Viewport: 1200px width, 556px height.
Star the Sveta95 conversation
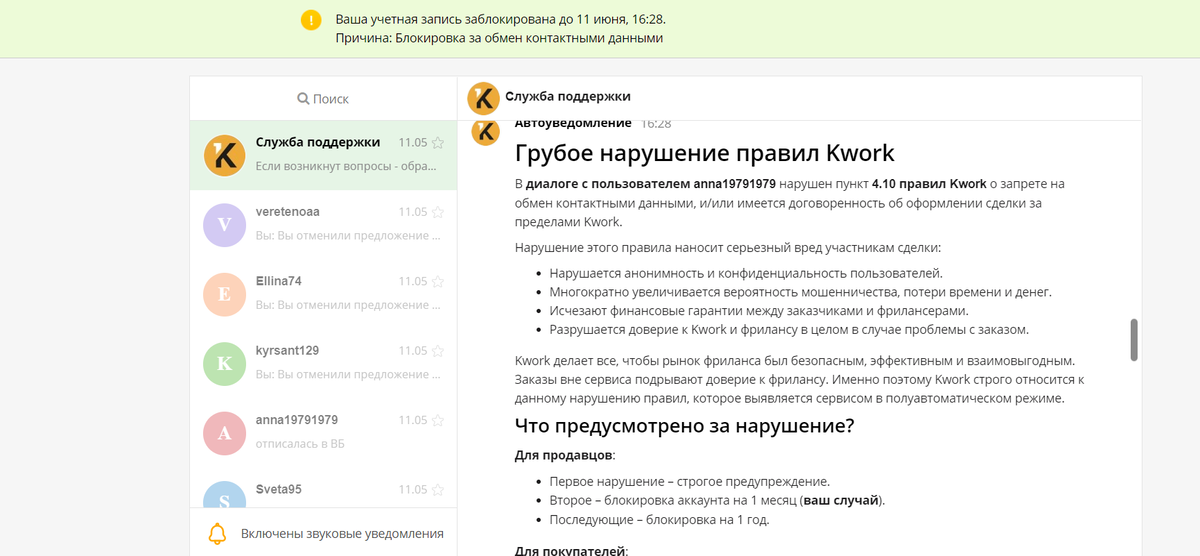tap(437, 490)
